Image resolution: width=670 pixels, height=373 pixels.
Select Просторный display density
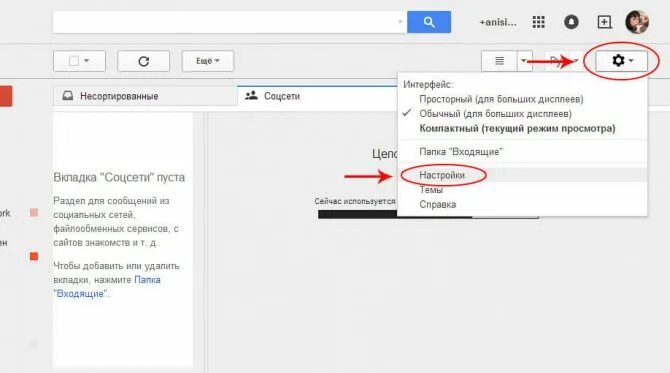(x=501, y=99)
